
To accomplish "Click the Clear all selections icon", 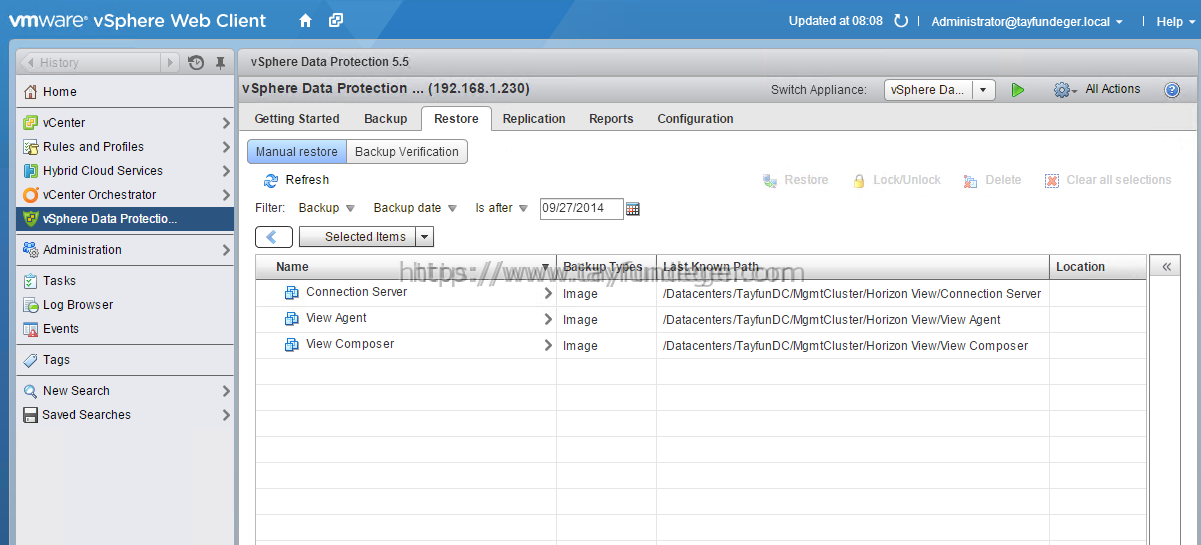I will 1052,181.
